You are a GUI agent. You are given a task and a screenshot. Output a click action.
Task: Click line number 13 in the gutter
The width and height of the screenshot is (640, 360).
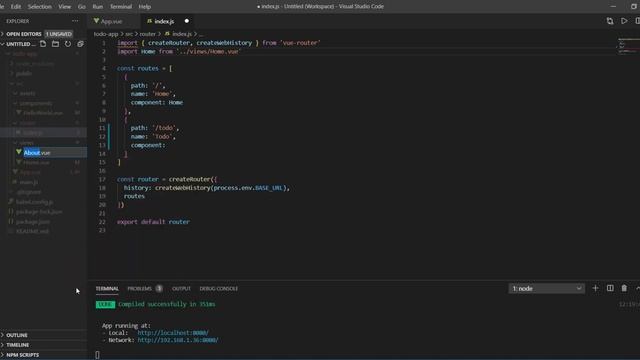(102, 145)
